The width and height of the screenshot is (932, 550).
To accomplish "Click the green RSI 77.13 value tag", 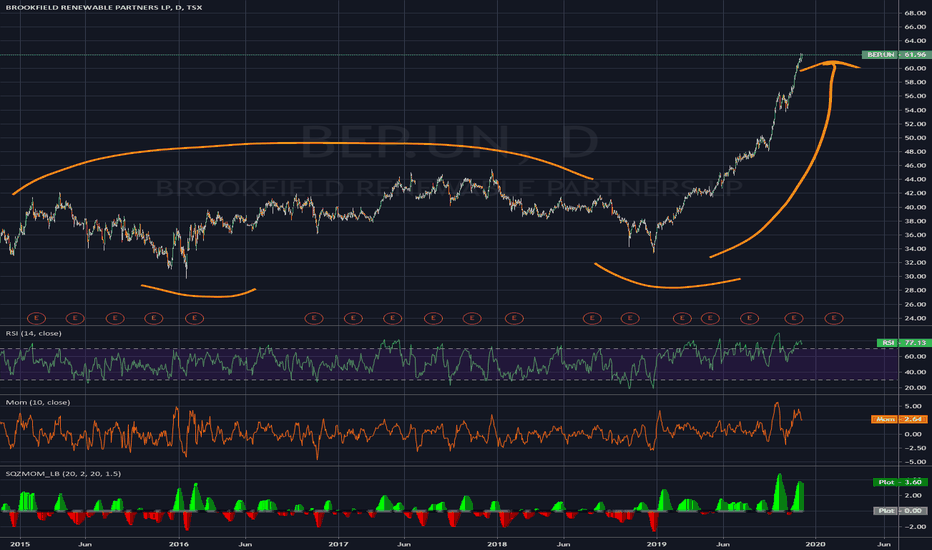I will (902, 343).
